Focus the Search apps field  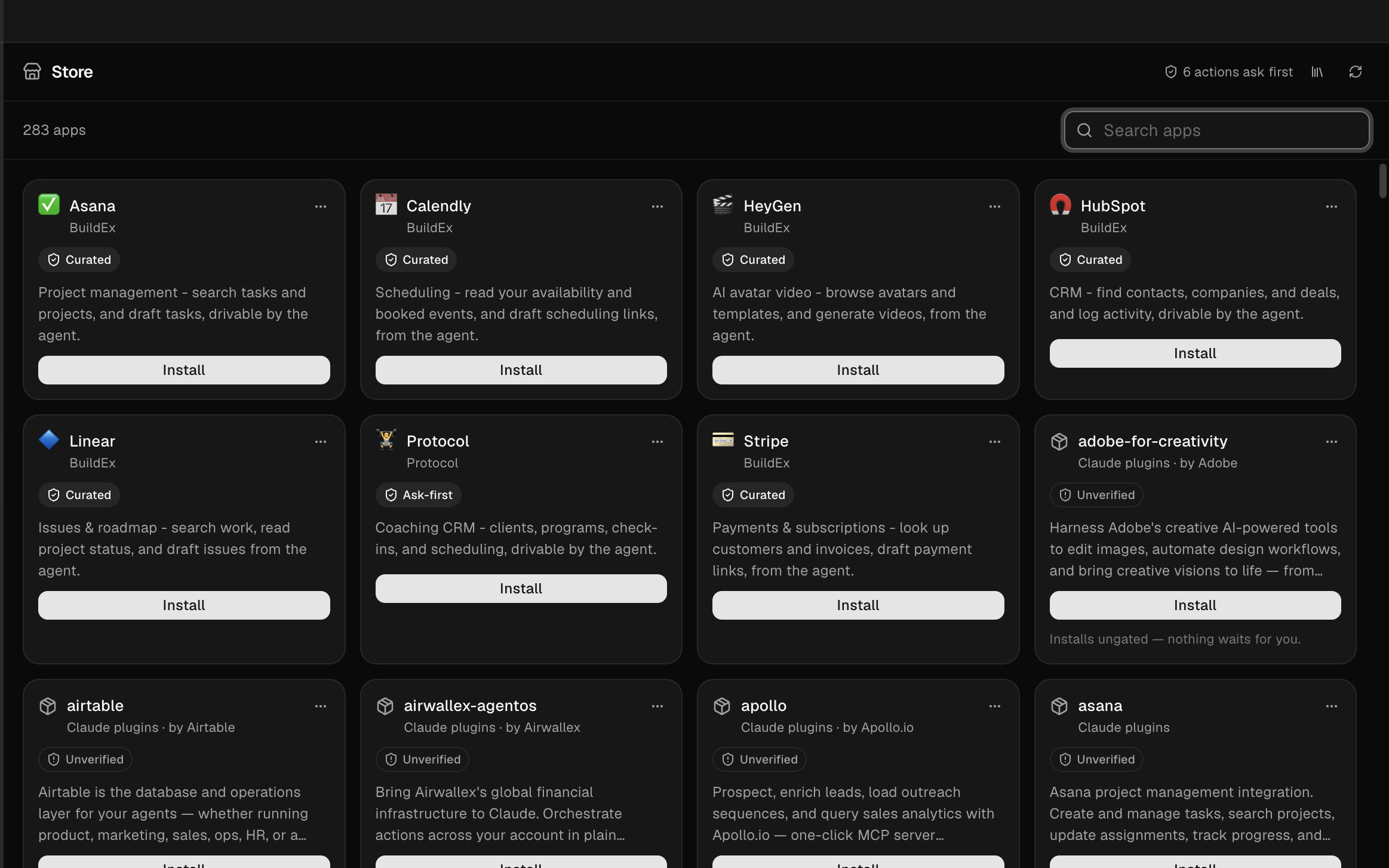[x=1216, y=130]
